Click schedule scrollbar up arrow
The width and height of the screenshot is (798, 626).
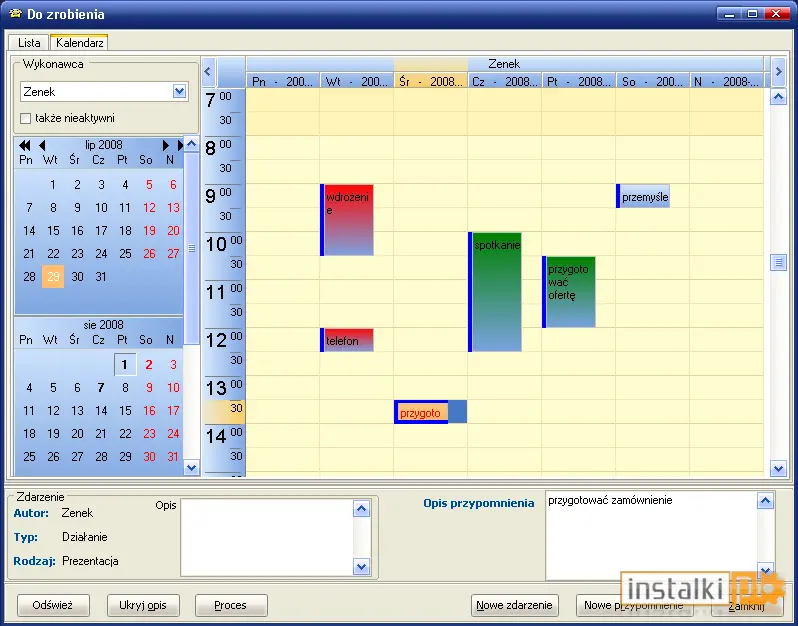778,97
